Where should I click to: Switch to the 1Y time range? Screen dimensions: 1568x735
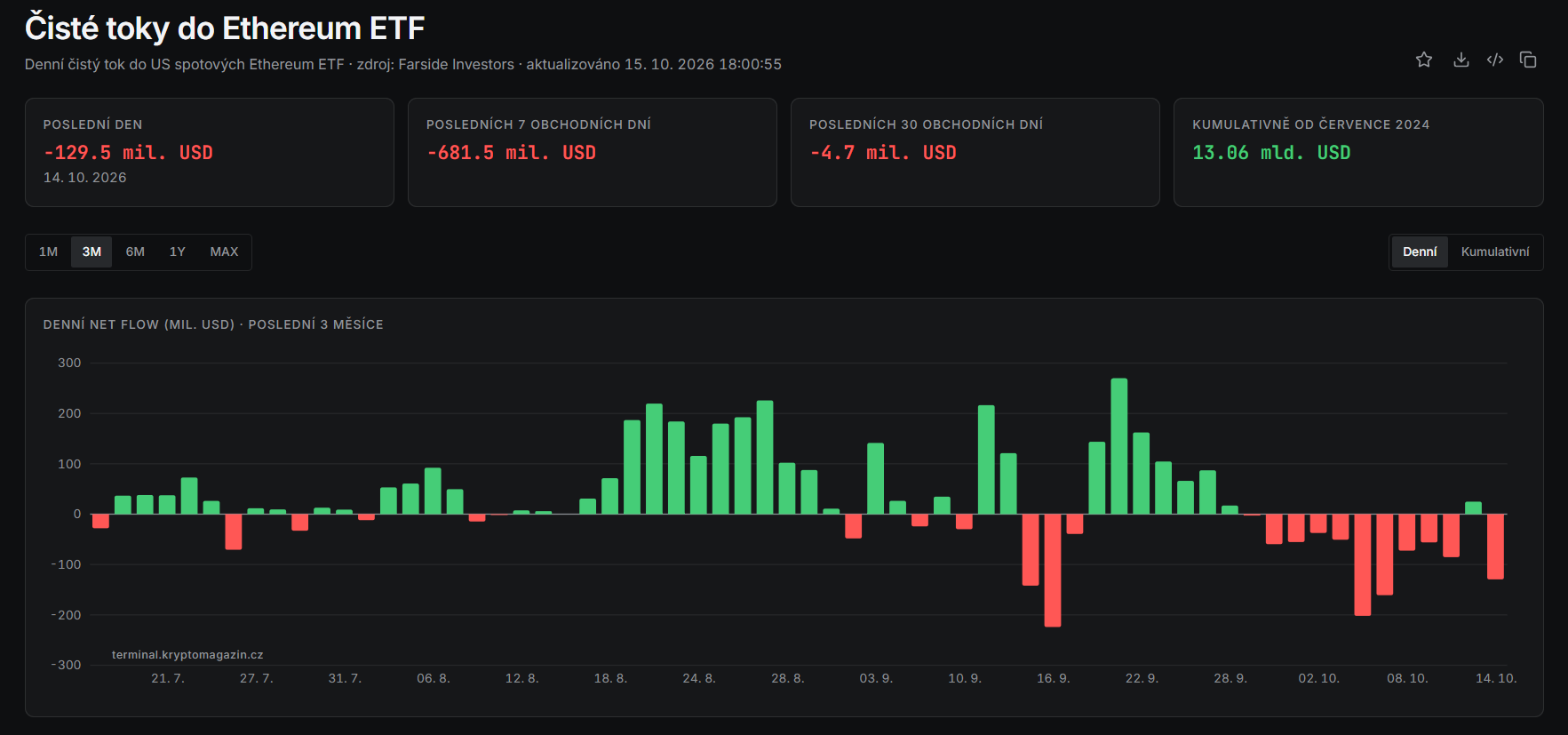(178, 252)
